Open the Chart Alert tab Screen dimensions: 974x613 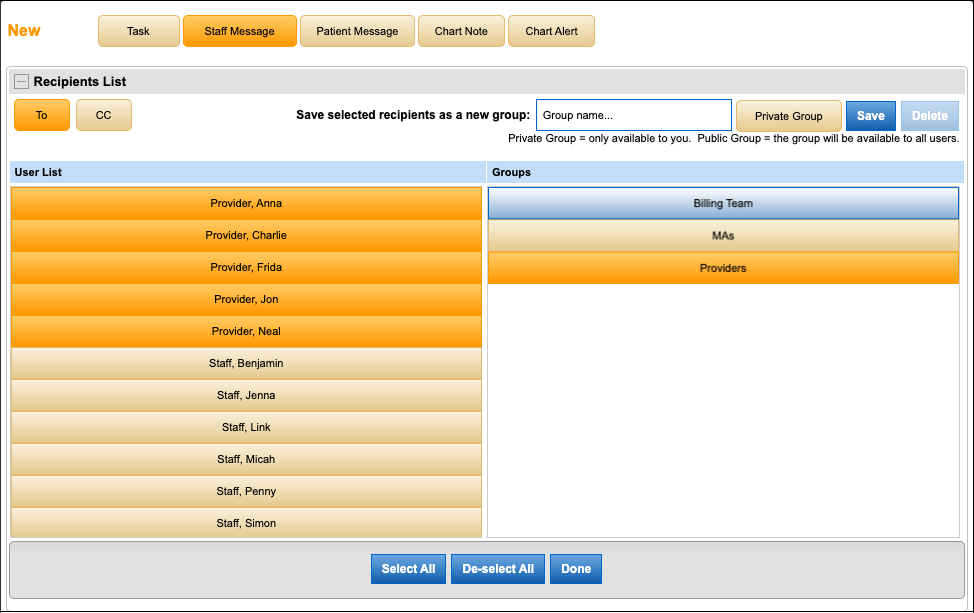tap(551, 31)
